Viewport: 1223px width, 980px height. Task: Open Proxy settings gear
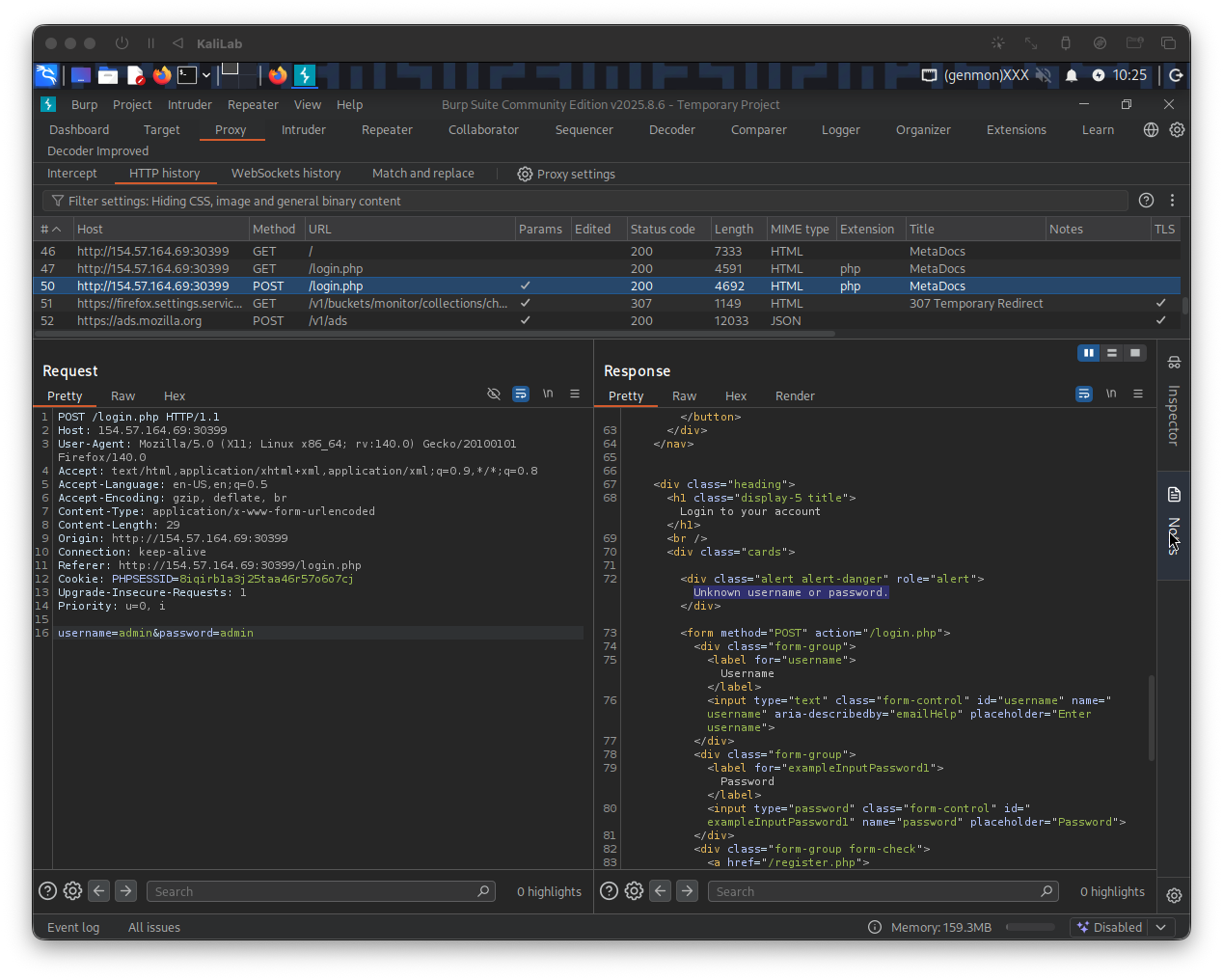coord(525,175)
